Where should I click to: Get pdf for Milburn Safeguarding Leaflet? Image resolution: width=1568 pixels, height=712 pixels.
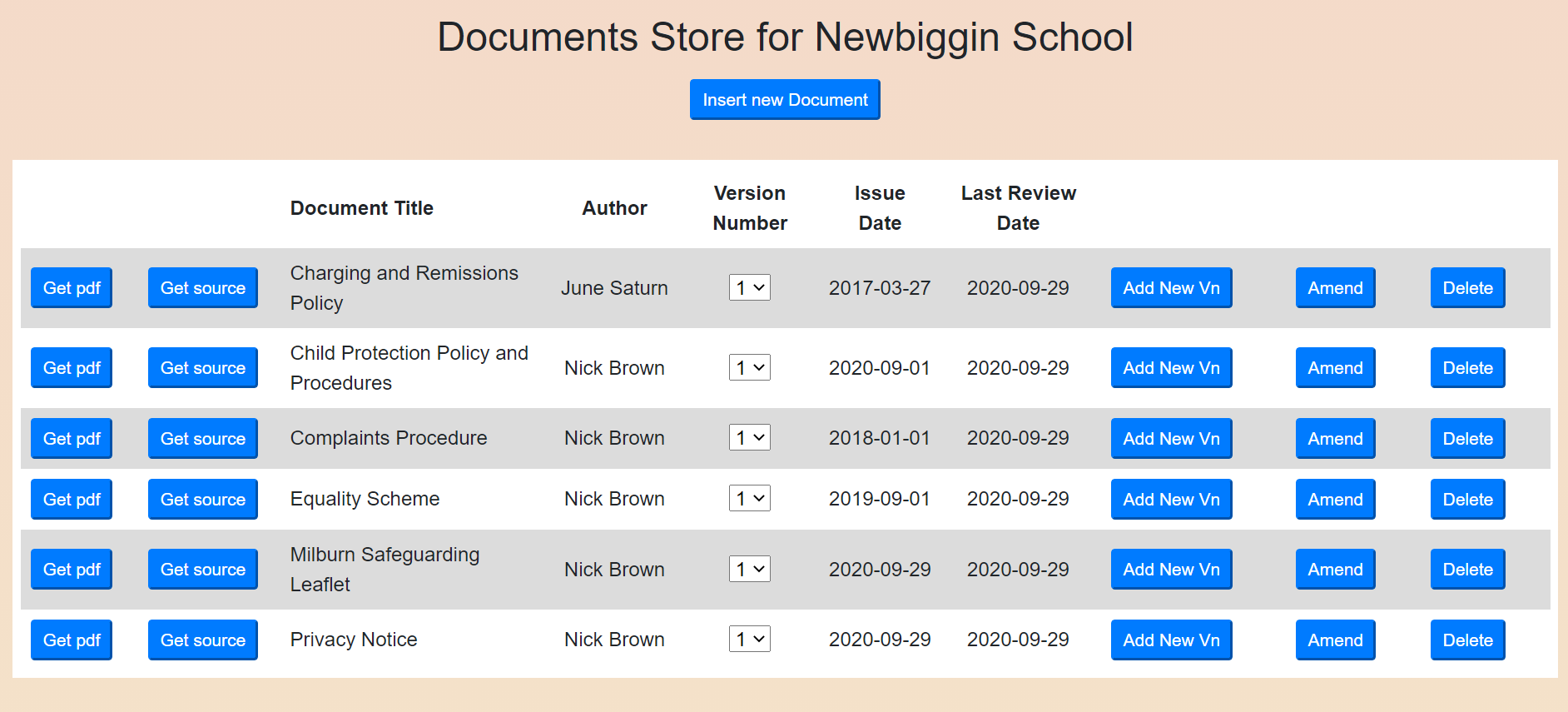click(72, 570)
